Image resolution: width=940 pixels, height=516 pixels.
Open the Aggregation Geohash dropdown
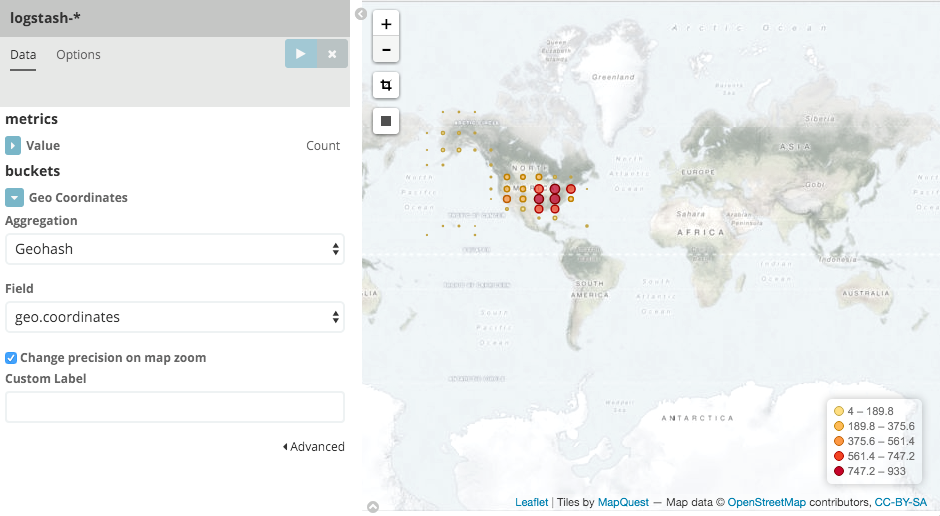tap(175, 249)
